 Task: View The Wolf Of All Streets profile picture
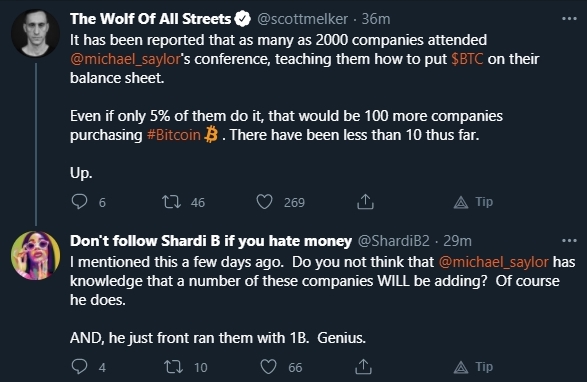coord(36,33)
